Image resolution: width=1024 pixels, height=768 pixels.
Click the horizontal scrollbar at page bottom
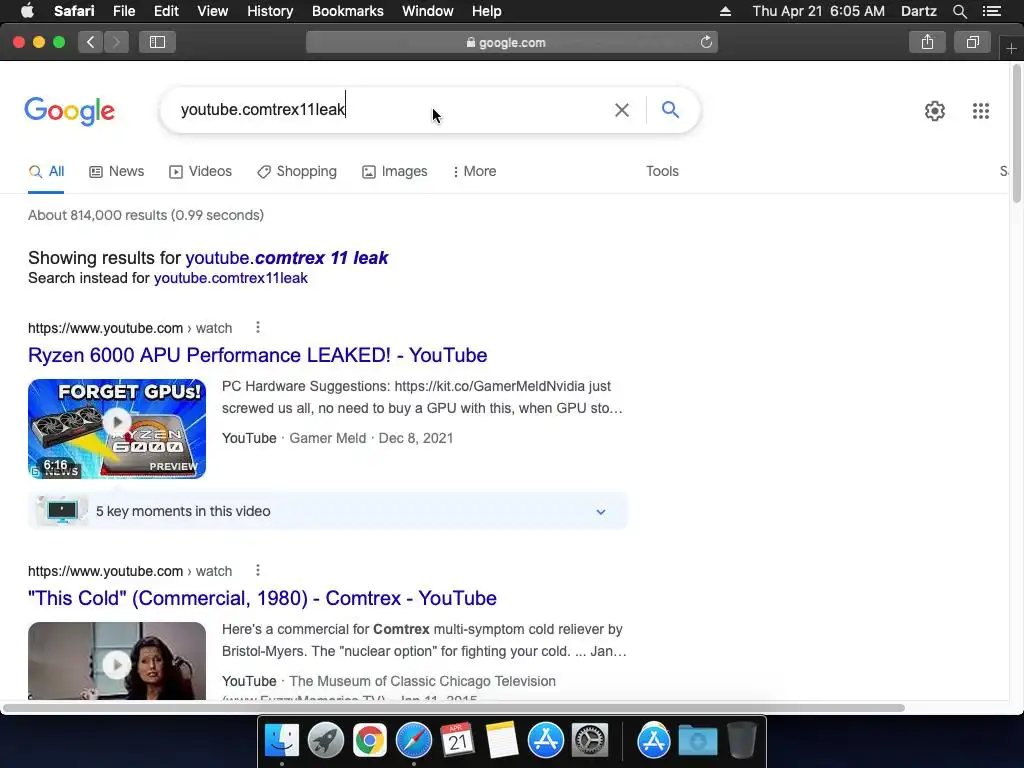453,708
